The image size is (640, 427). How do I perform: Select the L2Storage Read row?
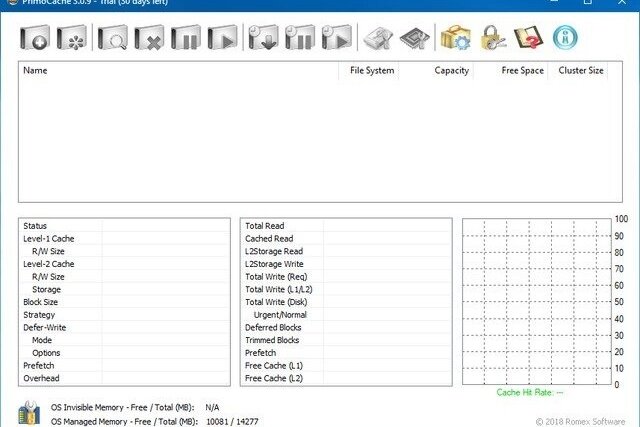point(346,251)
